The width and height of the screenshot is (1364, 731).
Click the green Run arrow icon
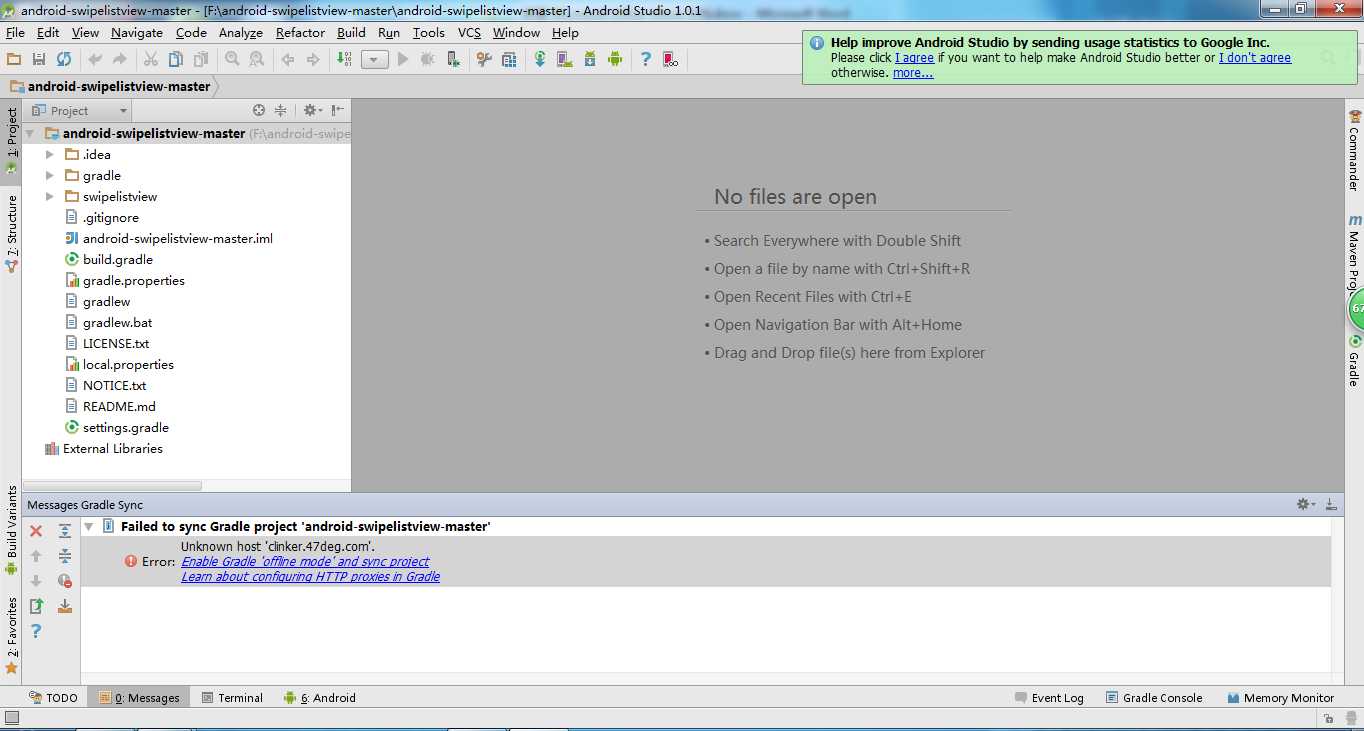403,60
